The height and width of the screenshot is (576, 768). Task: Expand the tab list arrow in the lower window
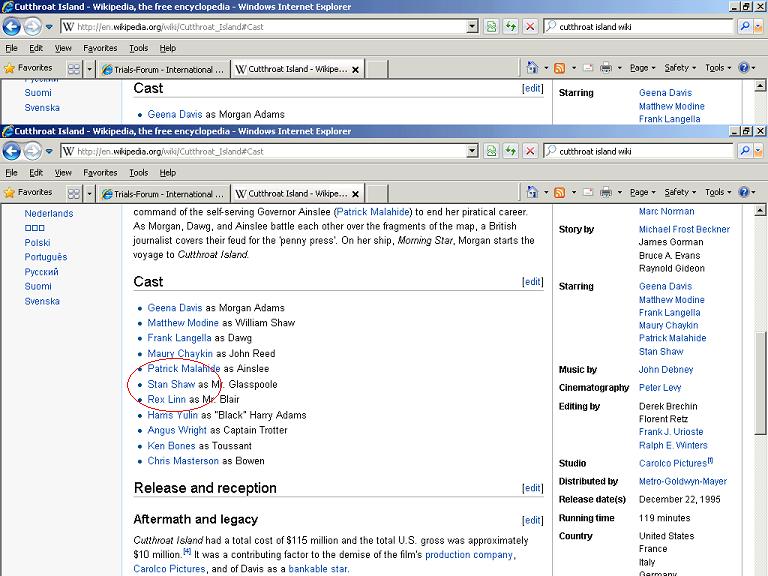coord(89,193)
